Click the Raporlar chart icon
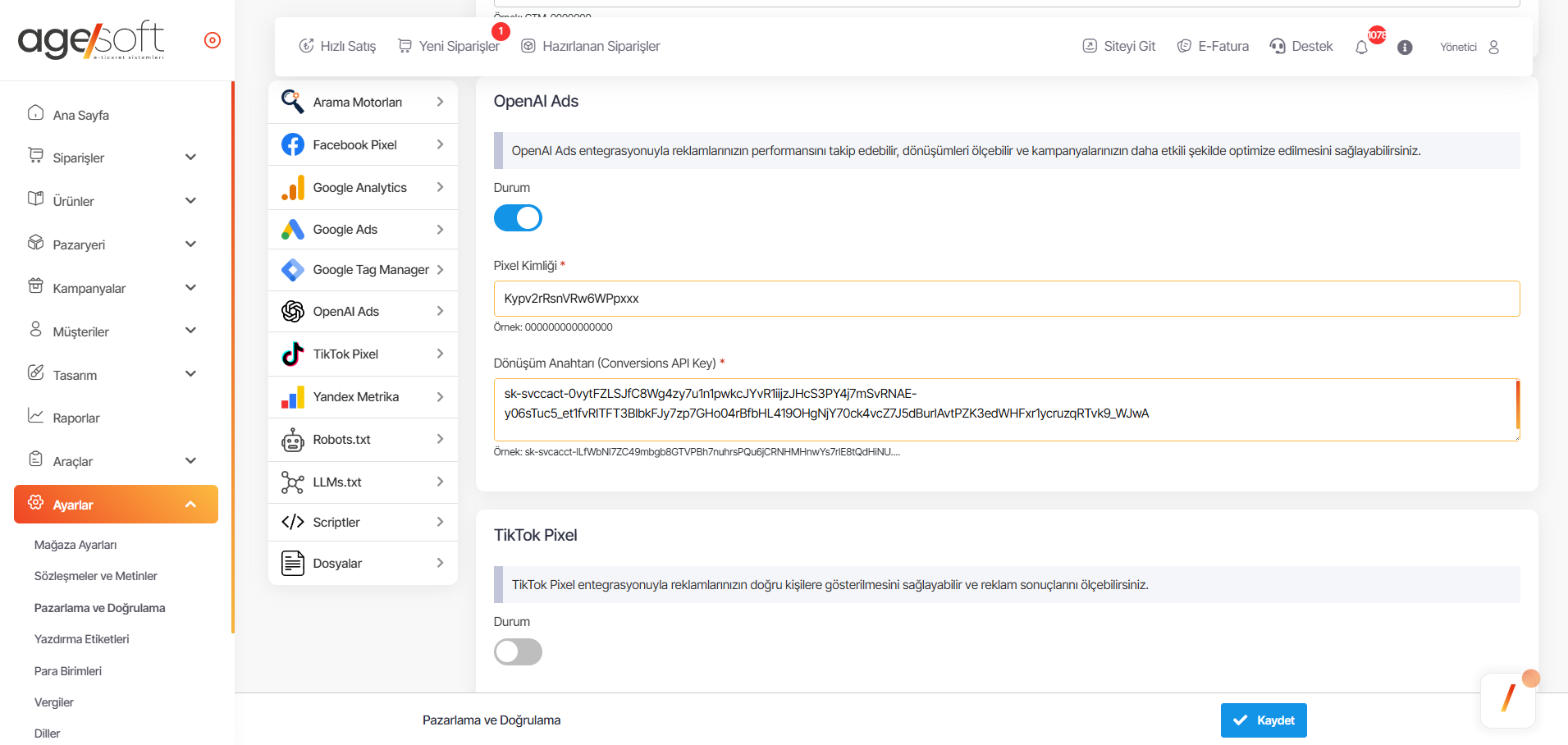 point(35,415)
